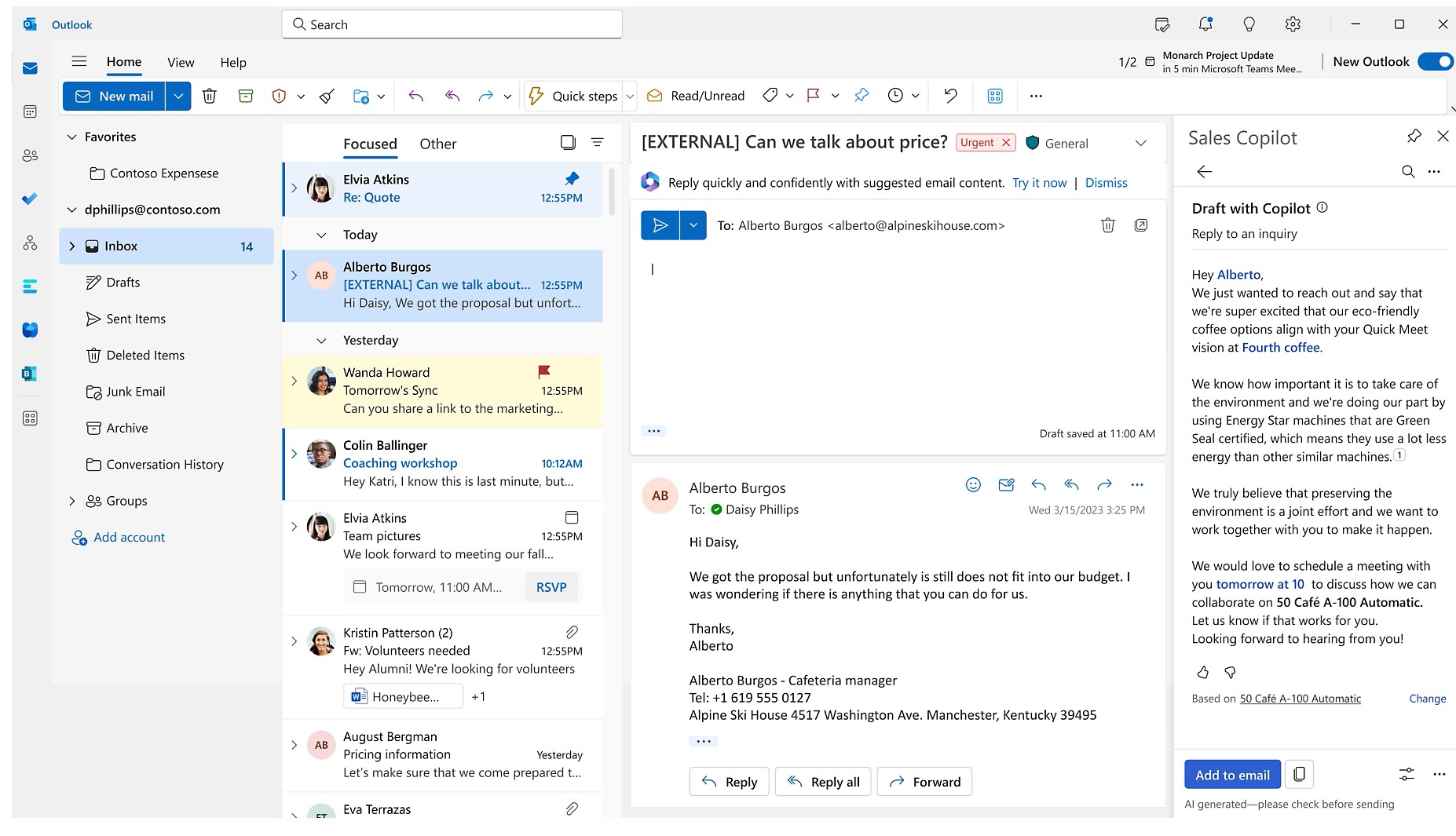Expand the Quick steps dropdown
The height and width of the screenshot is (836, 1456).
tap(630, 96)
